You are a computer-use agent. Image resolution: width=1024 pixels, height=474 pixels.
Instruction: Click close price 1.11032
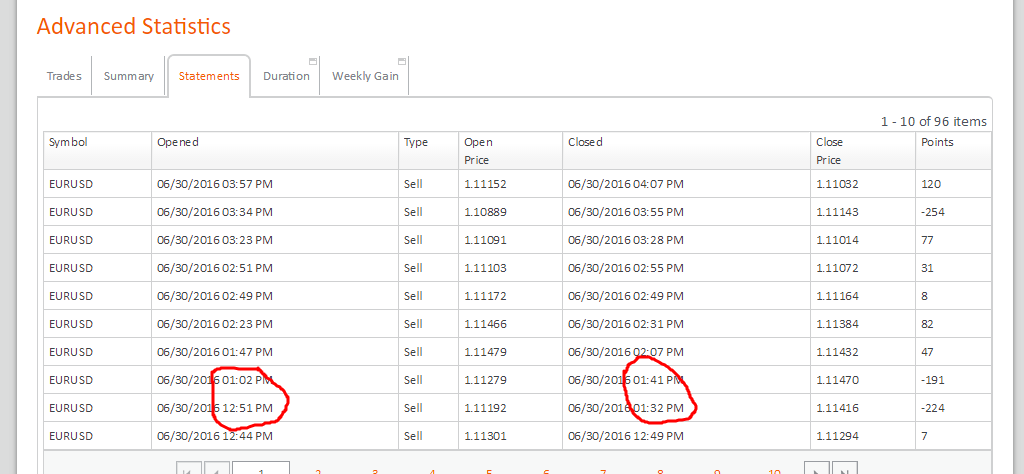pyautogui.click(x=837, y=184)
